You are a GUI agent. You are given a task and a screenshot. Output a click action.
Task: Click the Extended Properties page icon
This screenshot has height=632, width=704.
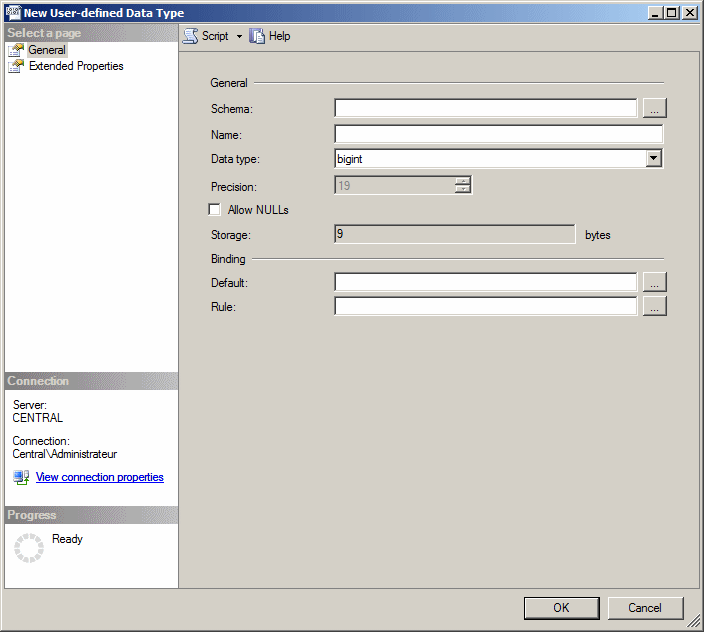(16, 66)
